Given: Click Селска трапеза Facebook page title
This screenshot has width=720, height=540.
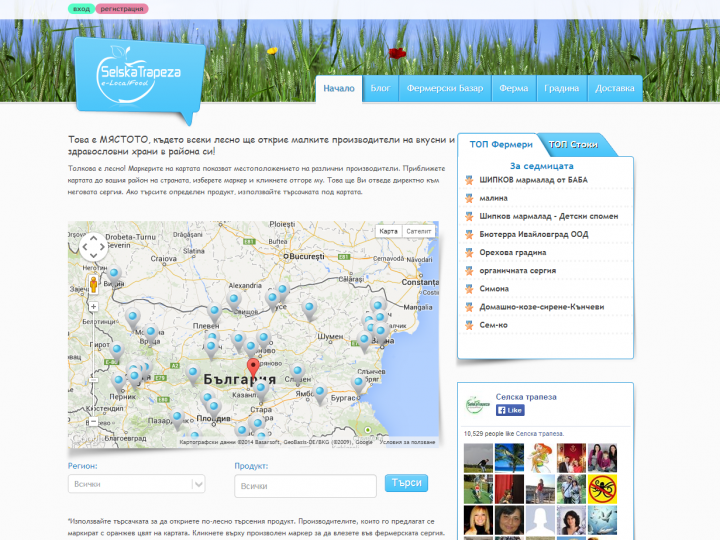Looking at the screenshot, I should [x=526, y=397].
